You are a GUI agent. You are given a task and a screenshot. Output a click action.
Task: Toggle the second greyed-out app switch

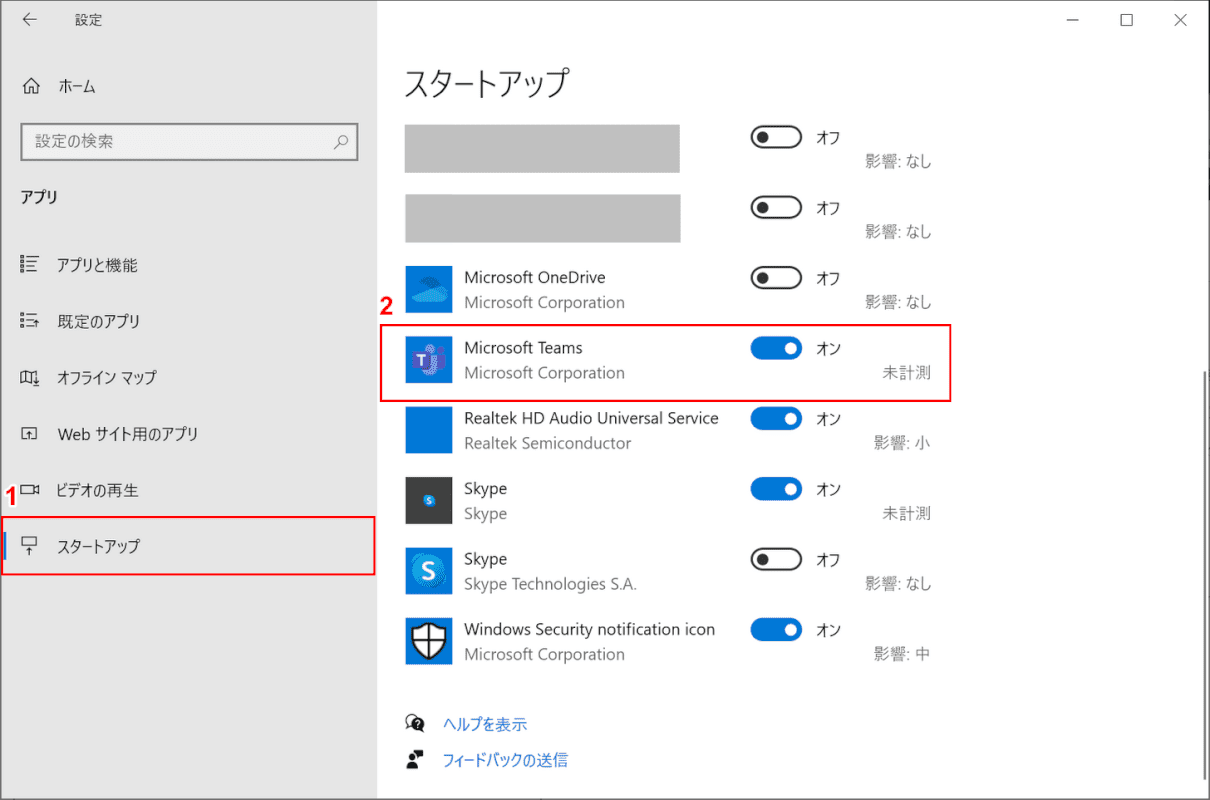point(776,207)
